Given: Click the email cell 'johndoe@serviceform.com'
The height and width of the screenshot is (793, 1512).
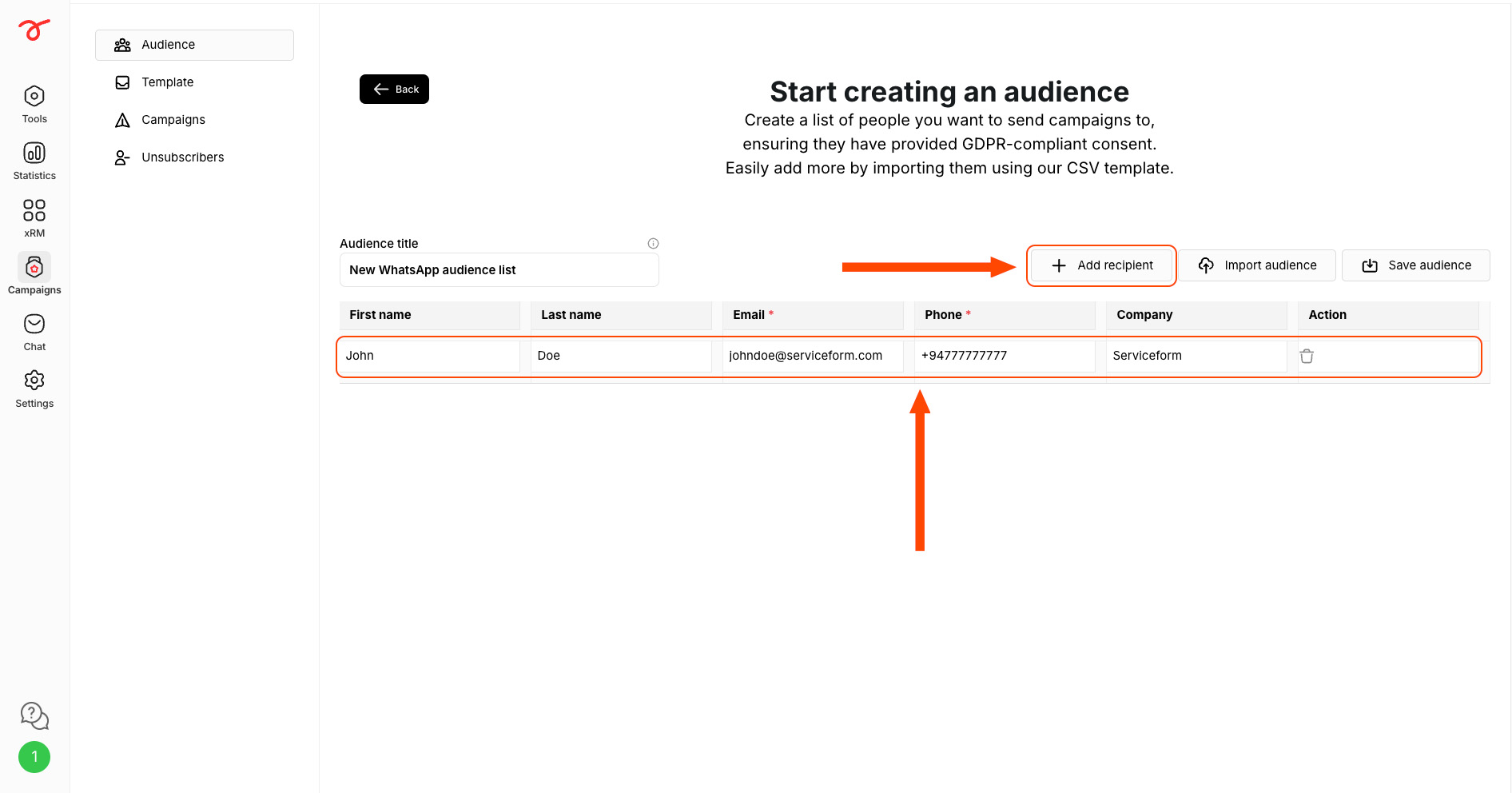Looking at the screenshot, I should (x=814, y=356).
